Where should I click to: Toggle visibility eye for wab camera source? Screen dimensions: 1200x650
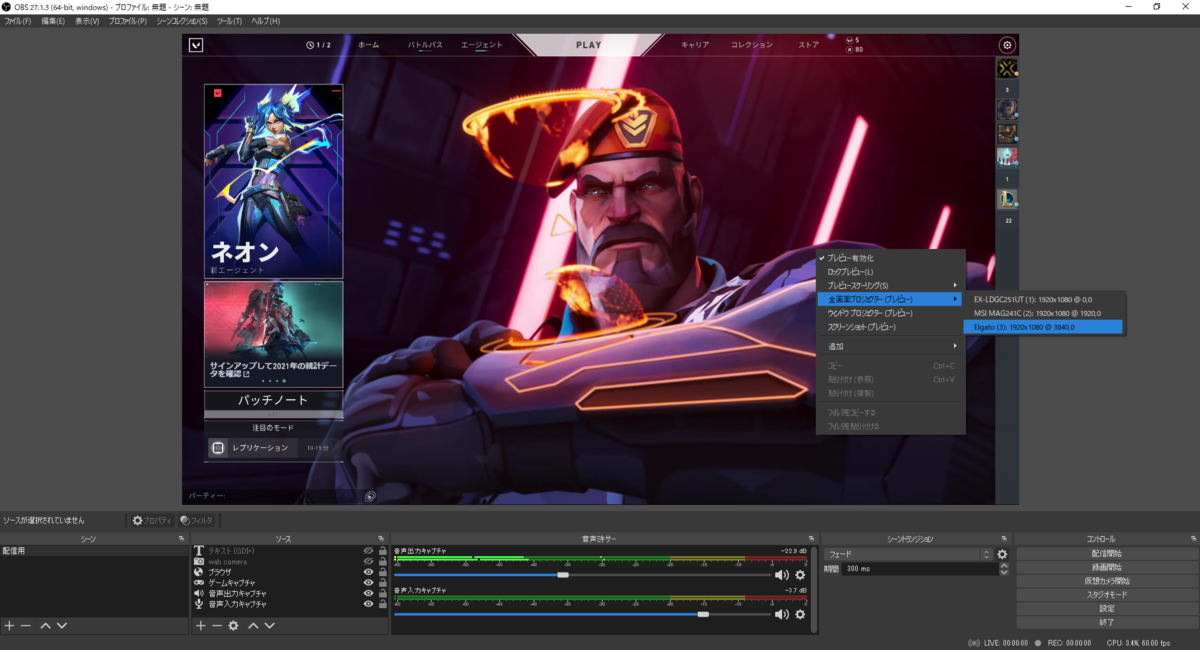(x=368, y=561)
